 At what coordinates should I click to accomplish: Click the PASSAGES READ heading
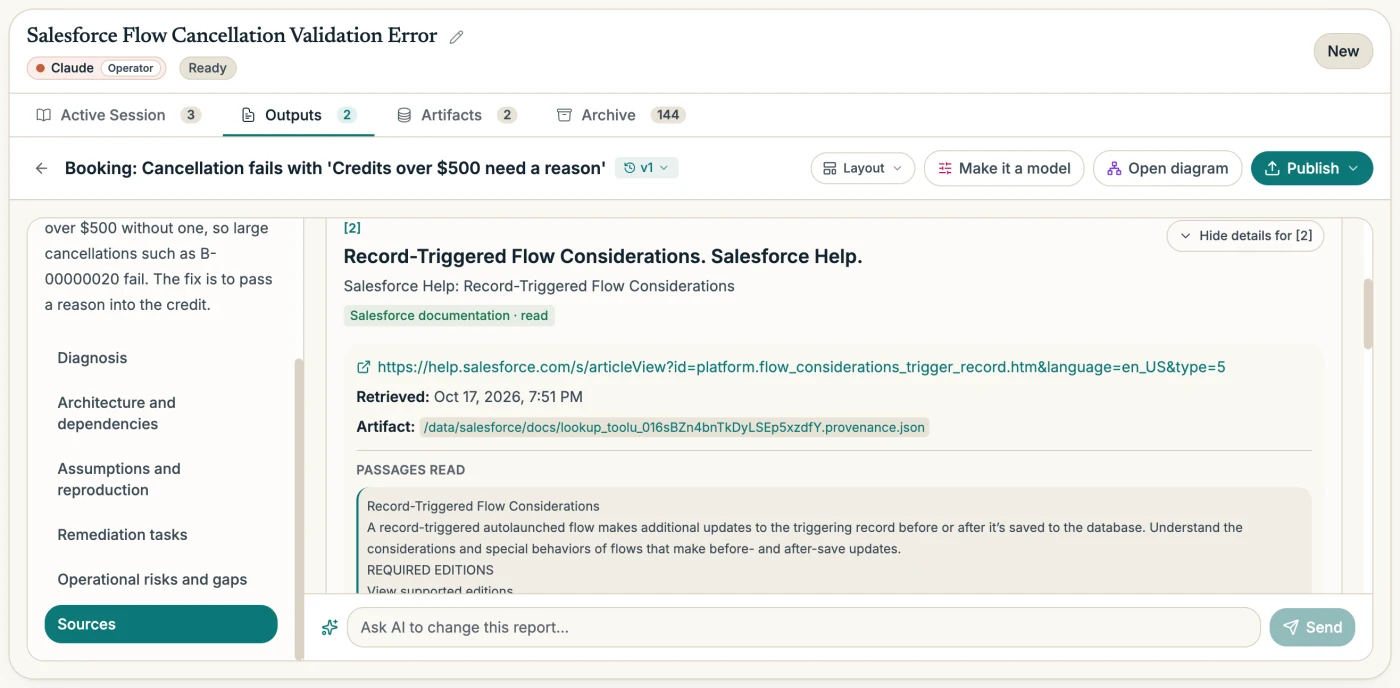point(410,470)
